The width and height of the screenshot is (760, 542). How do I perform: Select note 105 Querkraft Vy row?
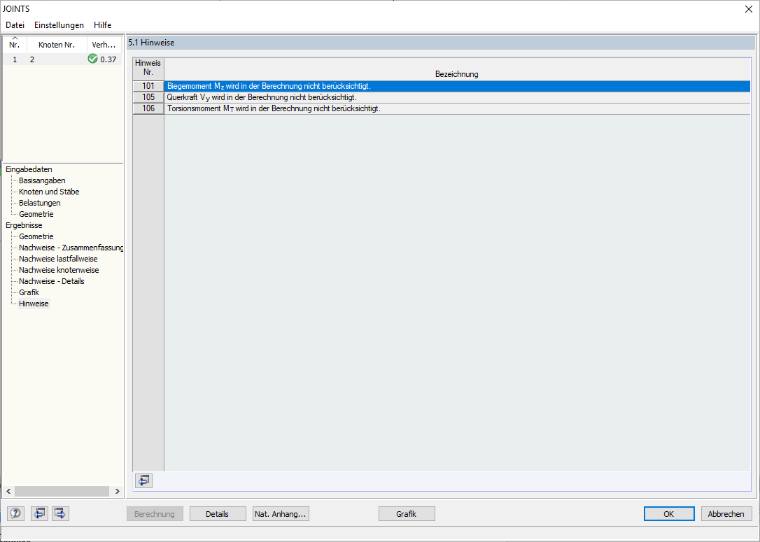coord(457,97)
